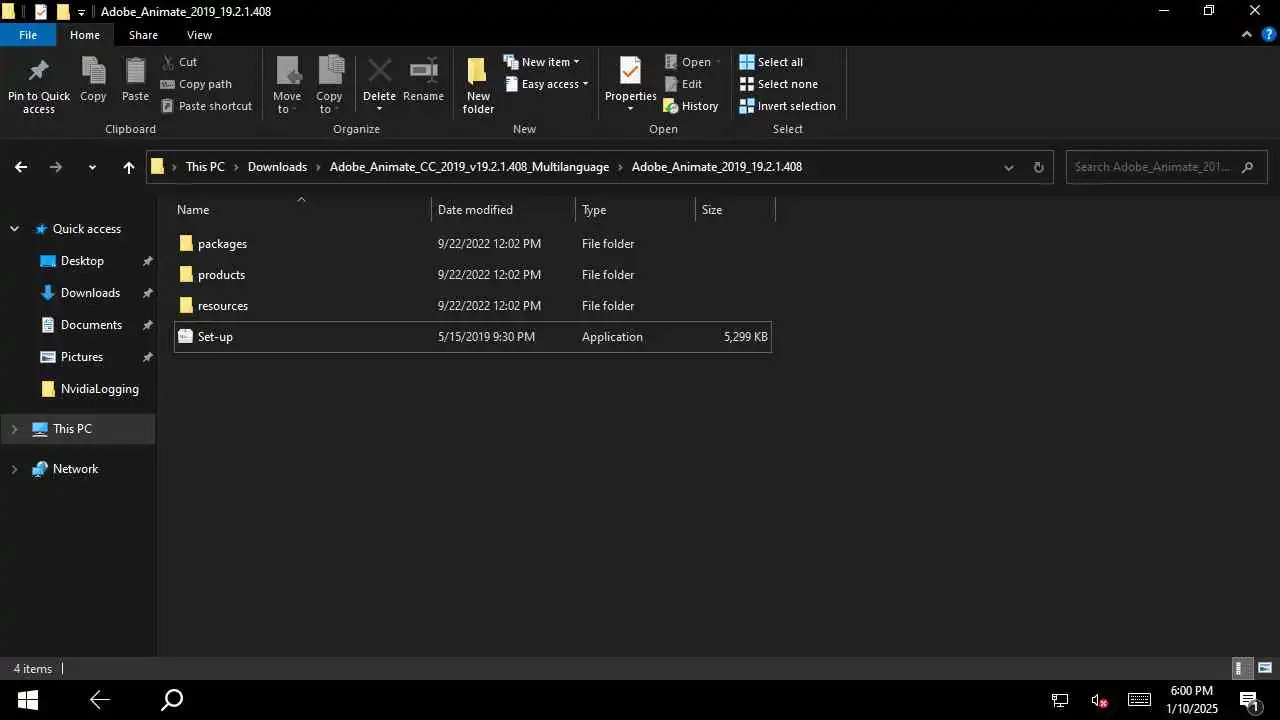Click Select all
Viewport: 1280px width, 720px height.
(771, 62)
